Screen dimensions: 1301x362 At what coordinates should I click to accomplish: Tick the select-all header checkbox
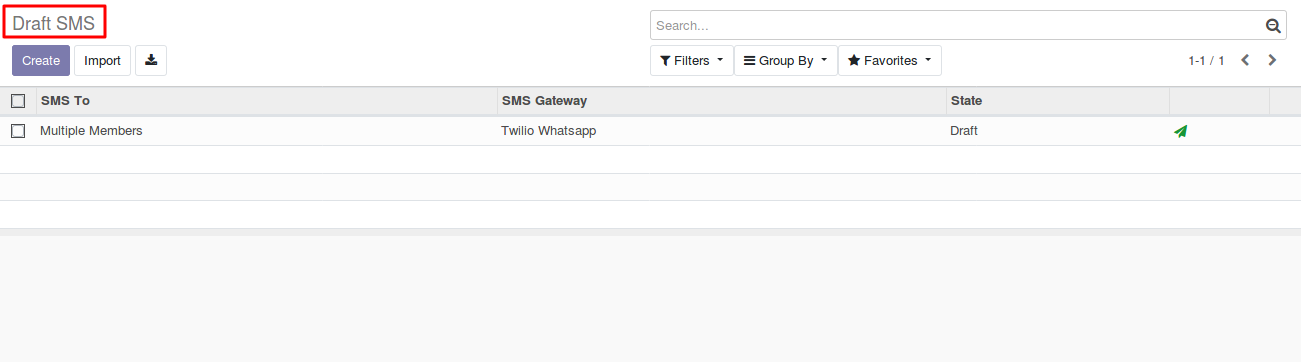[18, 101]
